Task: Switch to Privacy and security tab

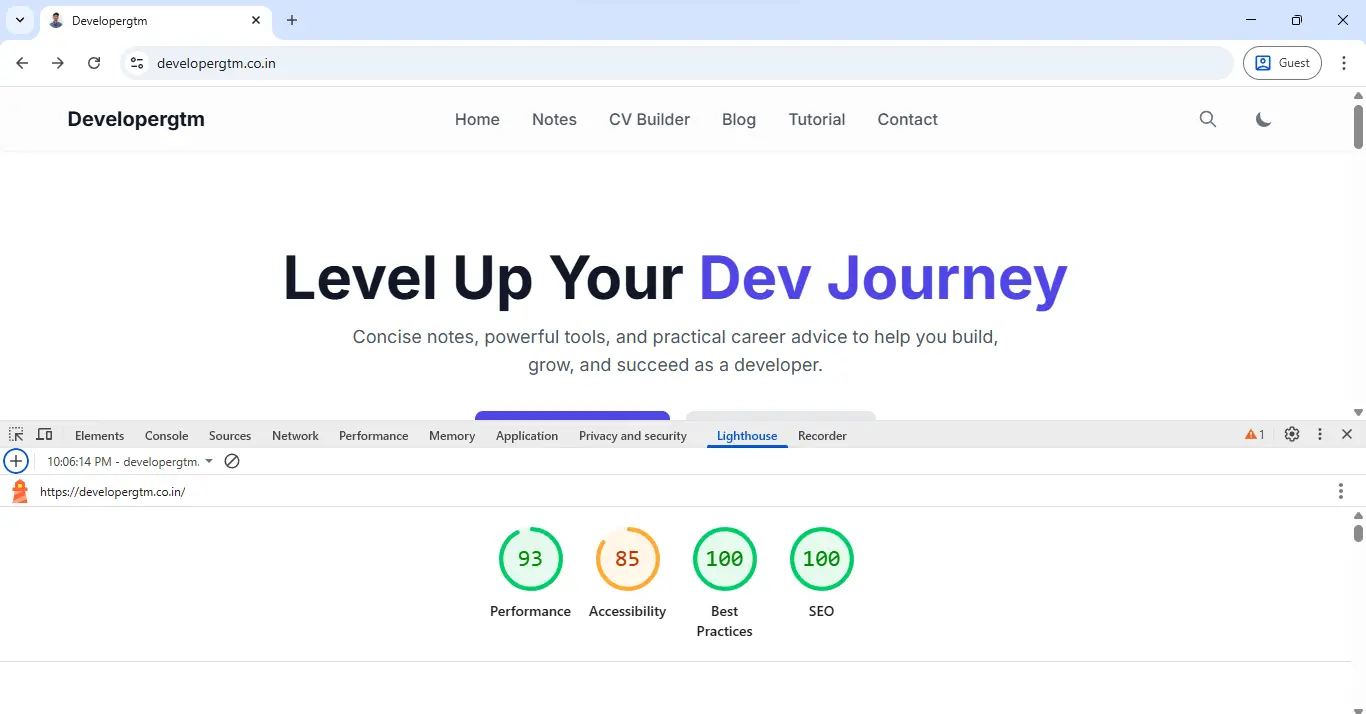Action: pos(633,436)
